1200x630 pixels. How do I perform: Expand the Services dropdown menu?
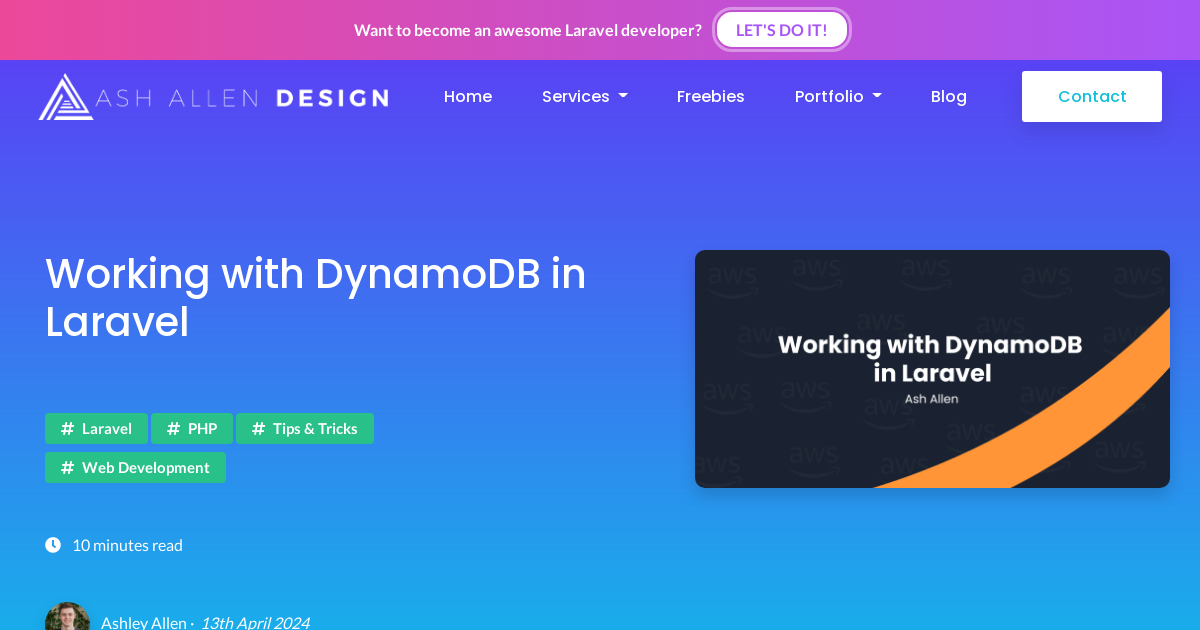tap(584, 97)
